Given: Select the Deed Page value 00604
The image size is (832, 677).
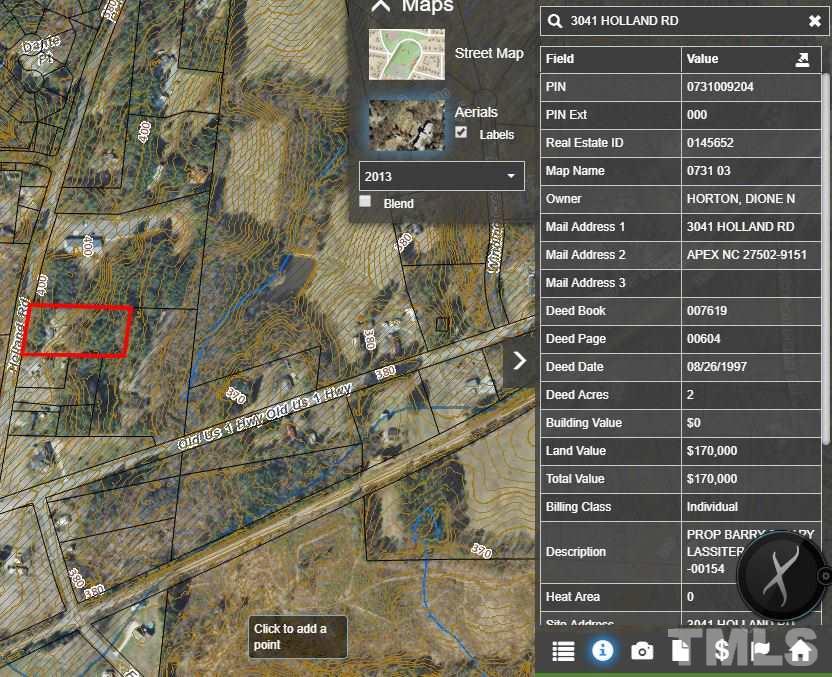Looking at the screenshot, I should (751, 339).
